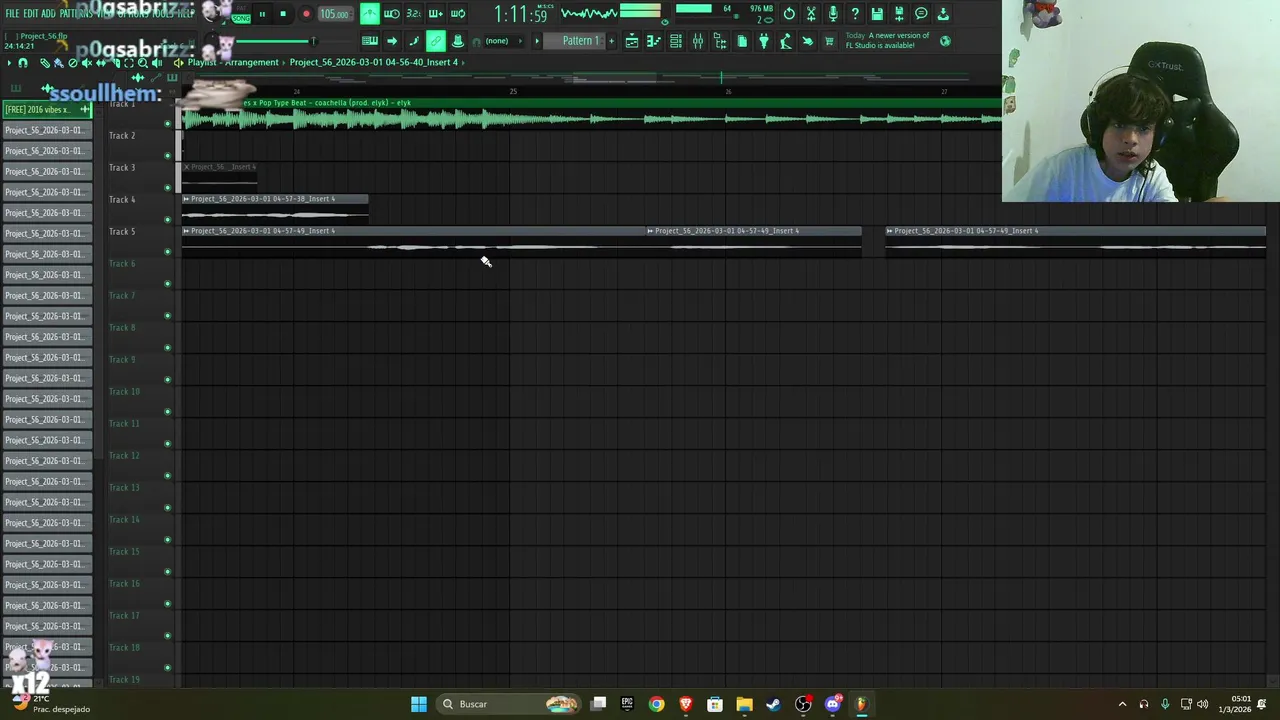Open Track 4 clip menu arrow
Image resolution: width=1280 pixels, height=720 pixels.
click(186, 199)
